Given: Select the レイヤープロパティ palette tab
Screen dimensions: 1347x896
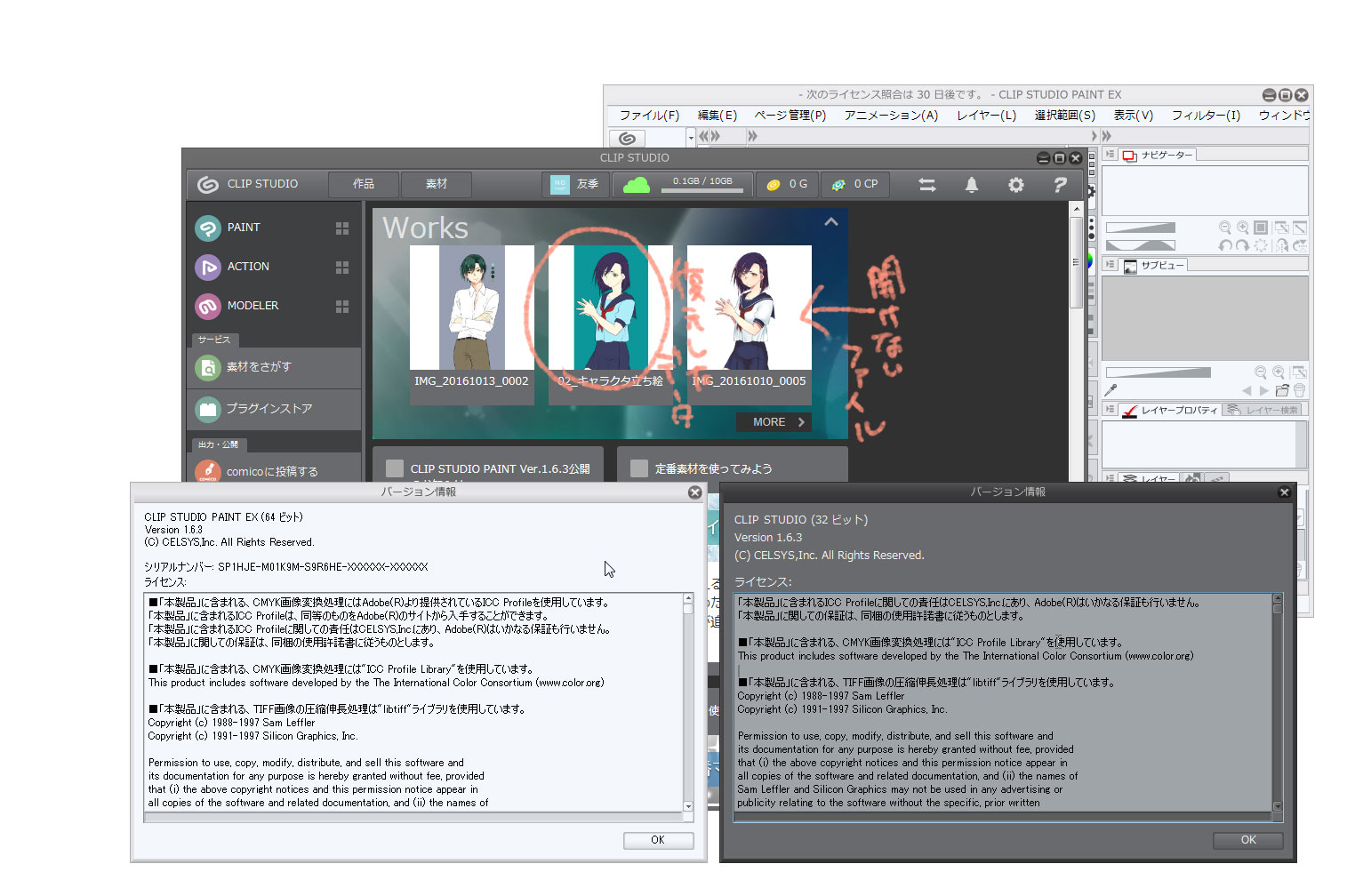Looking at the screenshot, I should [x=1170, y=411].
